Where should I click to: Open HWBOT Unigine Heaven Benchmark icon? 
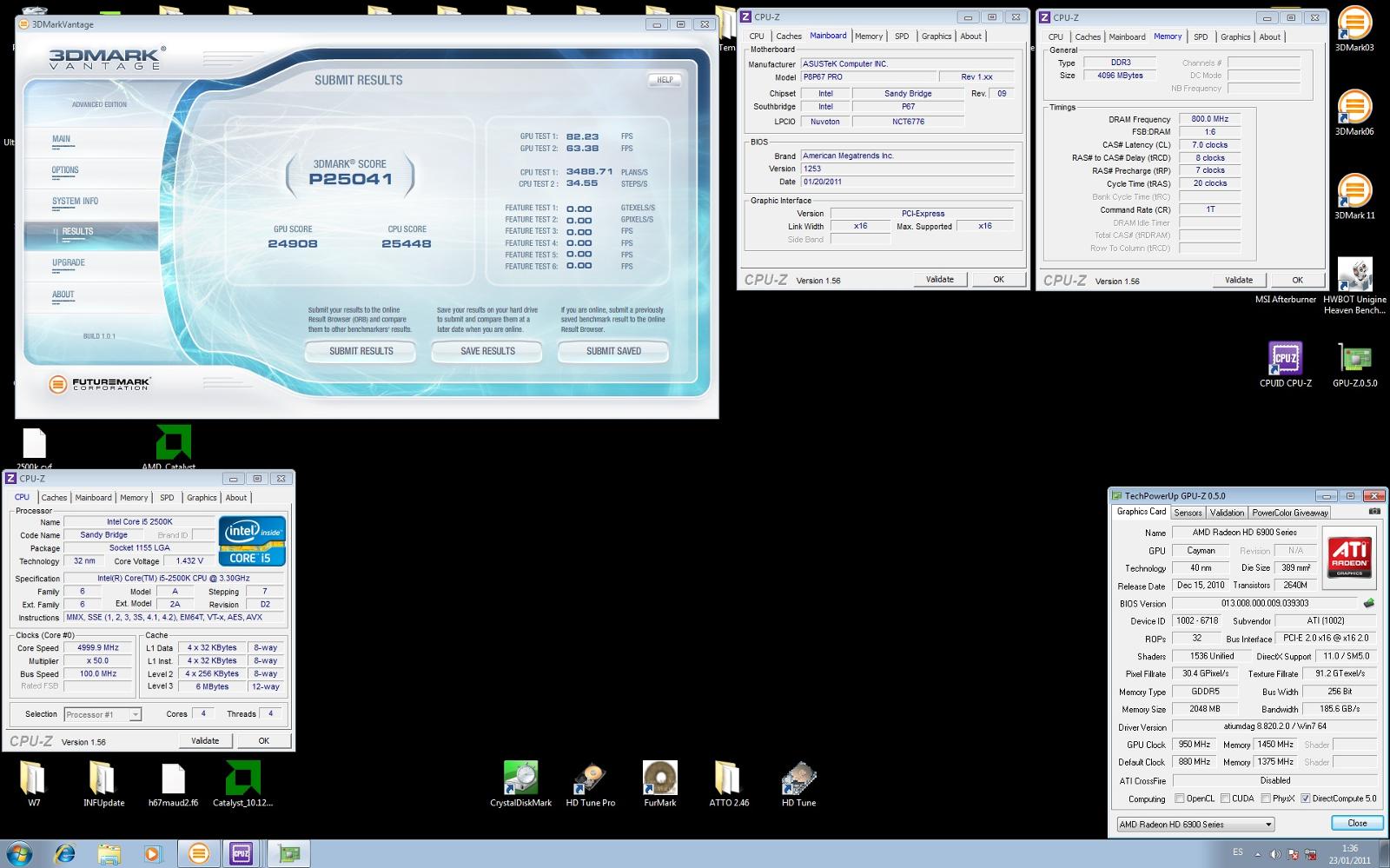pyautogui.click(x=1354, y=285)
